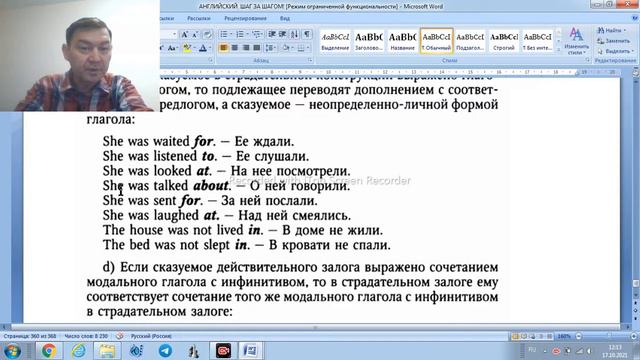Toggle justify alignment

pyautogui.click(x=257, y=48)
